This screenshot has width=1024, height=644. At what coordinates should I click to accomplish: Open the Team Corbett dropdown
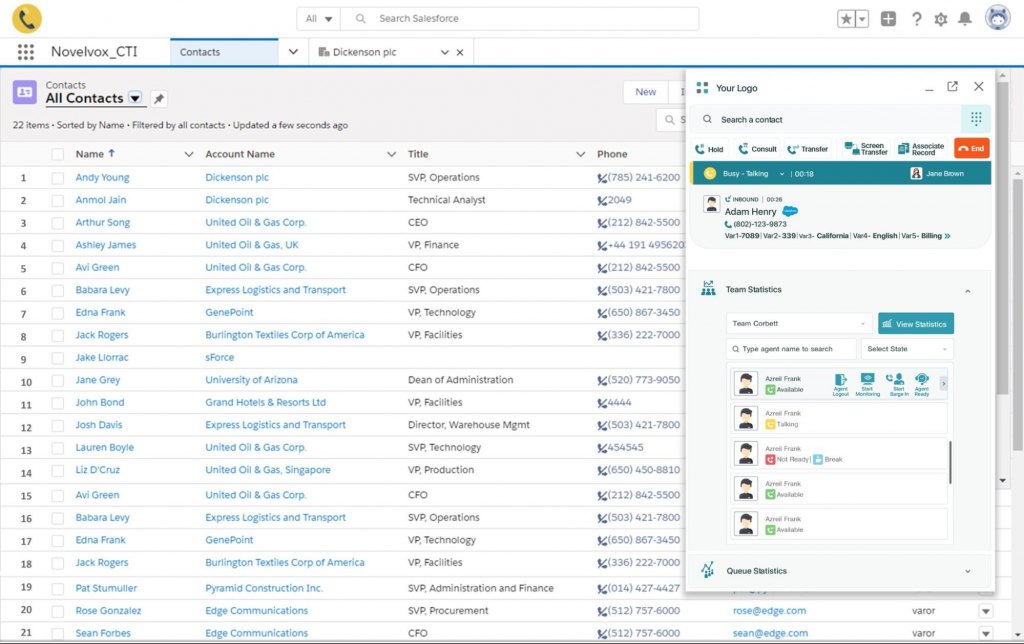coord(799,323)
